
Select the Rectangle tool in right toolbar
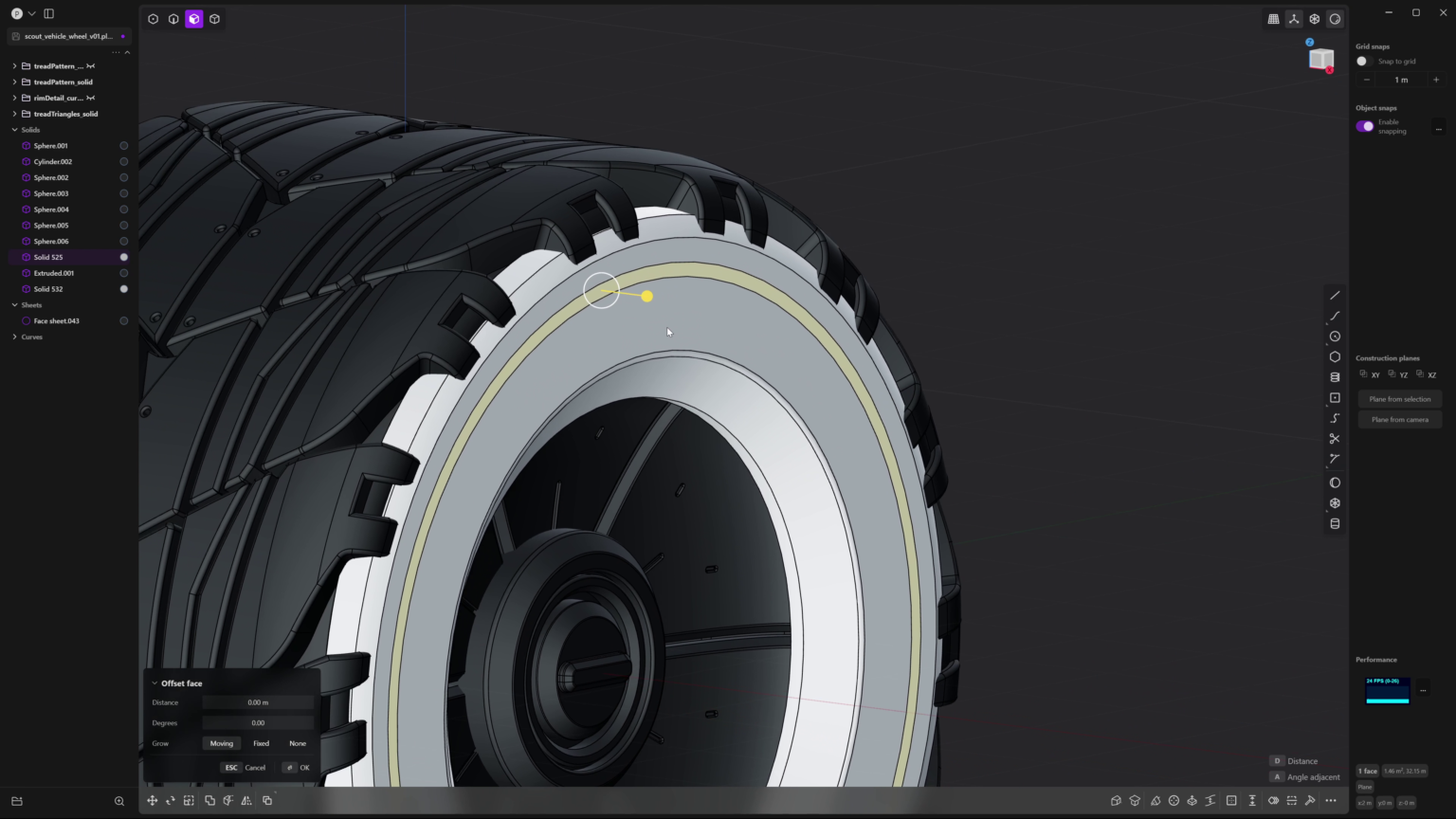[x=1335, y=398]
